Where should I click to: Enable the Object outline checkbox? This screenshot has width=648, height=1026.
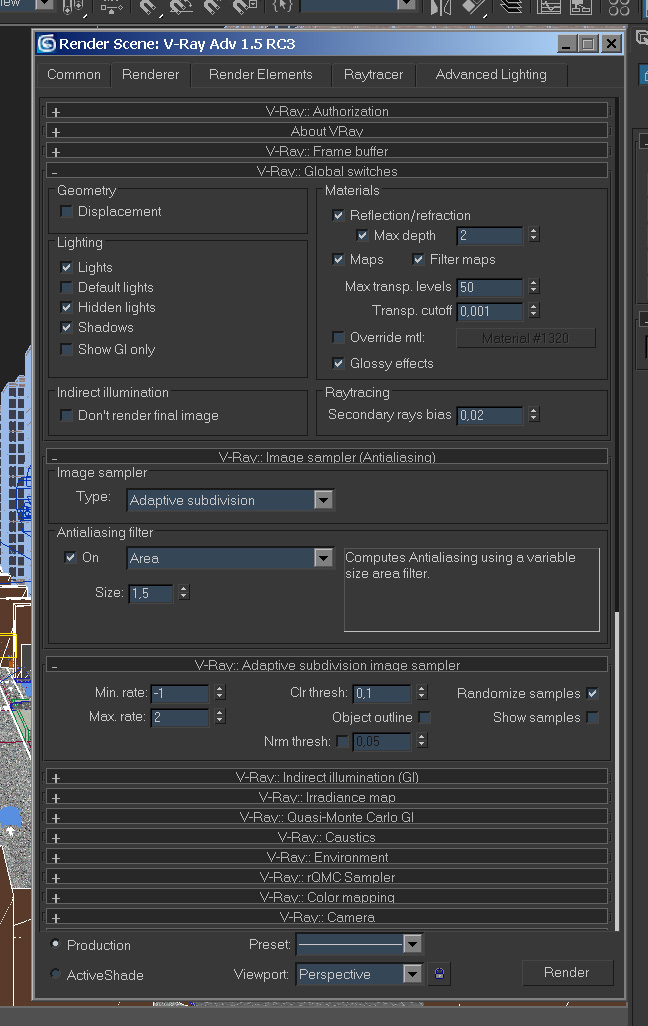(424, 717)
